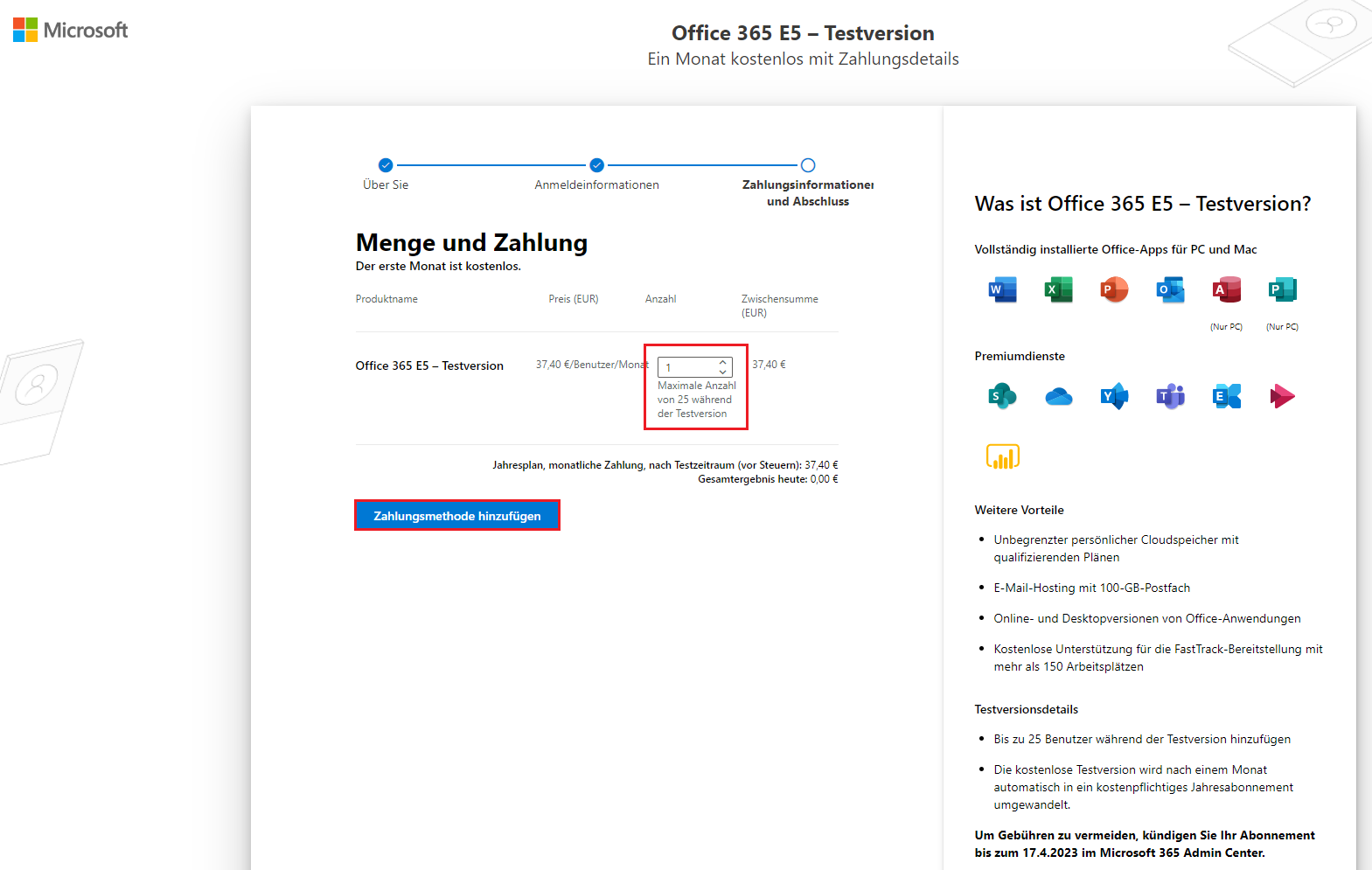
Task: Click the Power BI chart icon
Action: [x=1002, y=456]
